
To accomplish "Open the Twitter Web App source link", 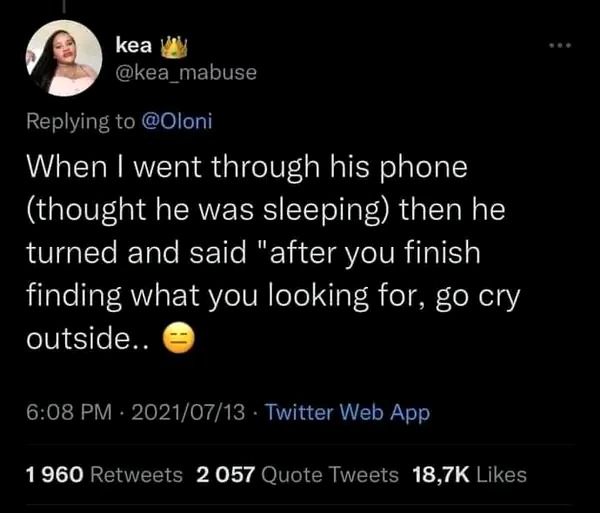I will [x=348, y=413].
